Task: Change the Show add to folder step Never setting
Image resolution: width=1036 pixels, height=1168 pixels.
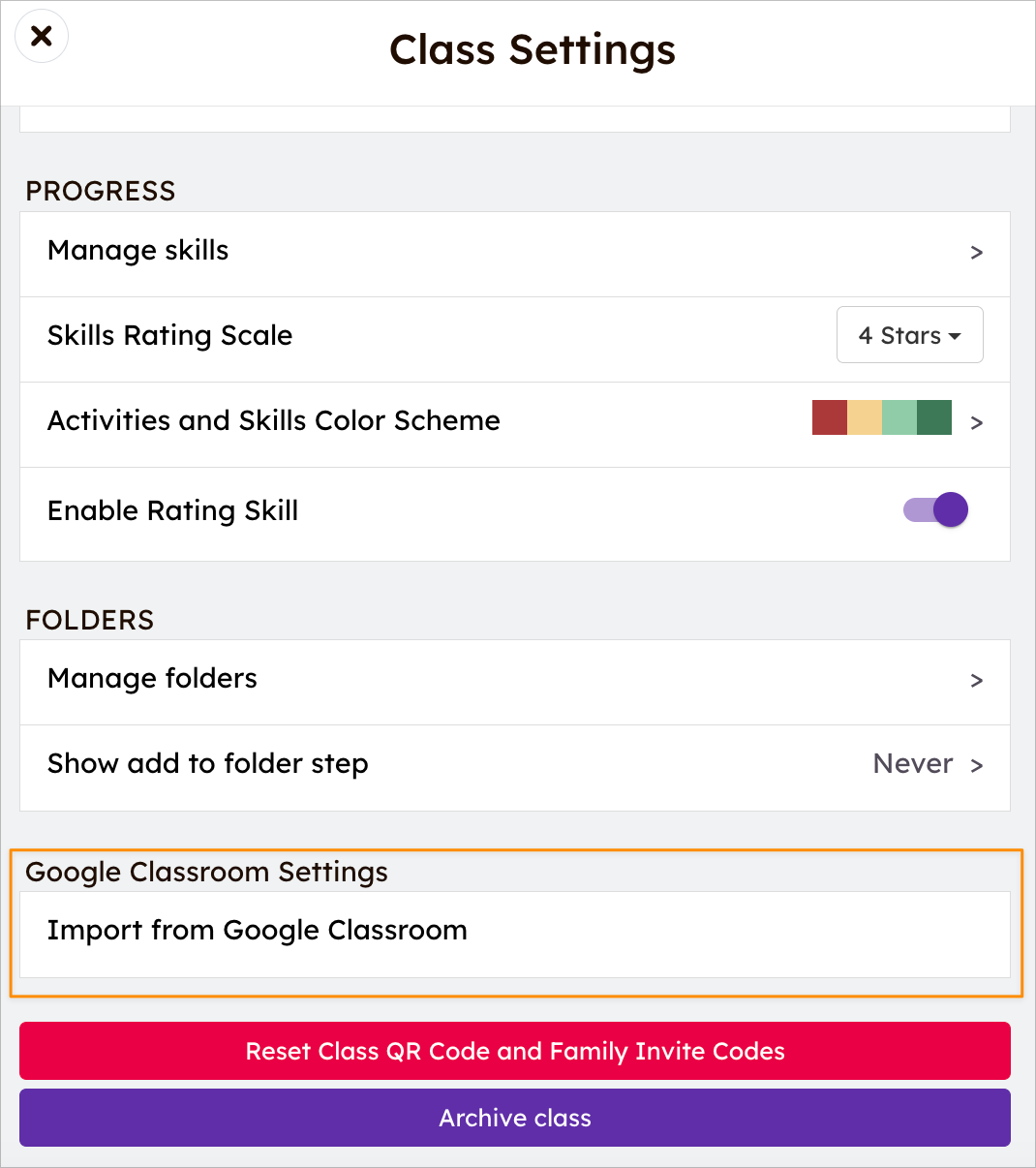Action: point(913,764)
